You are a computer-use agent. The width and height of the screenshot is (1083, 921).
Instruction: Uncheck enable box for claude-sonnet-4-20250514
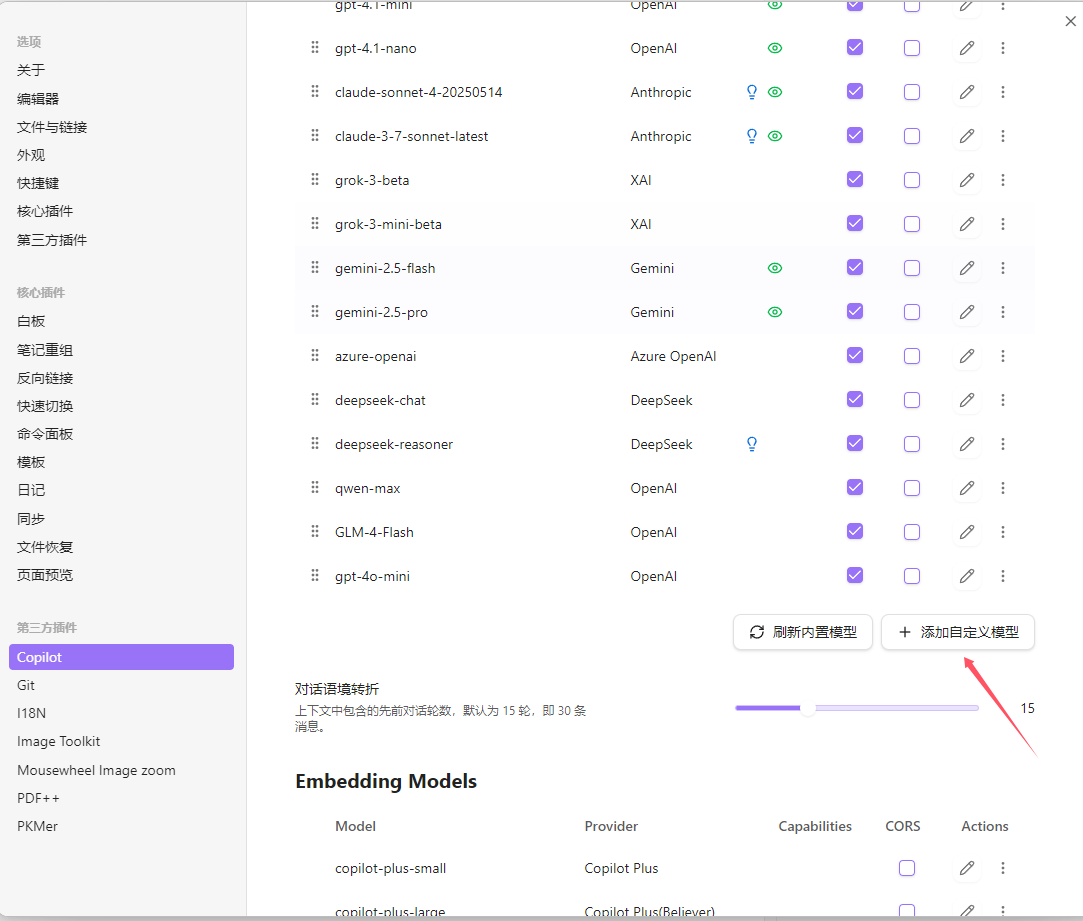coord(855,91)
